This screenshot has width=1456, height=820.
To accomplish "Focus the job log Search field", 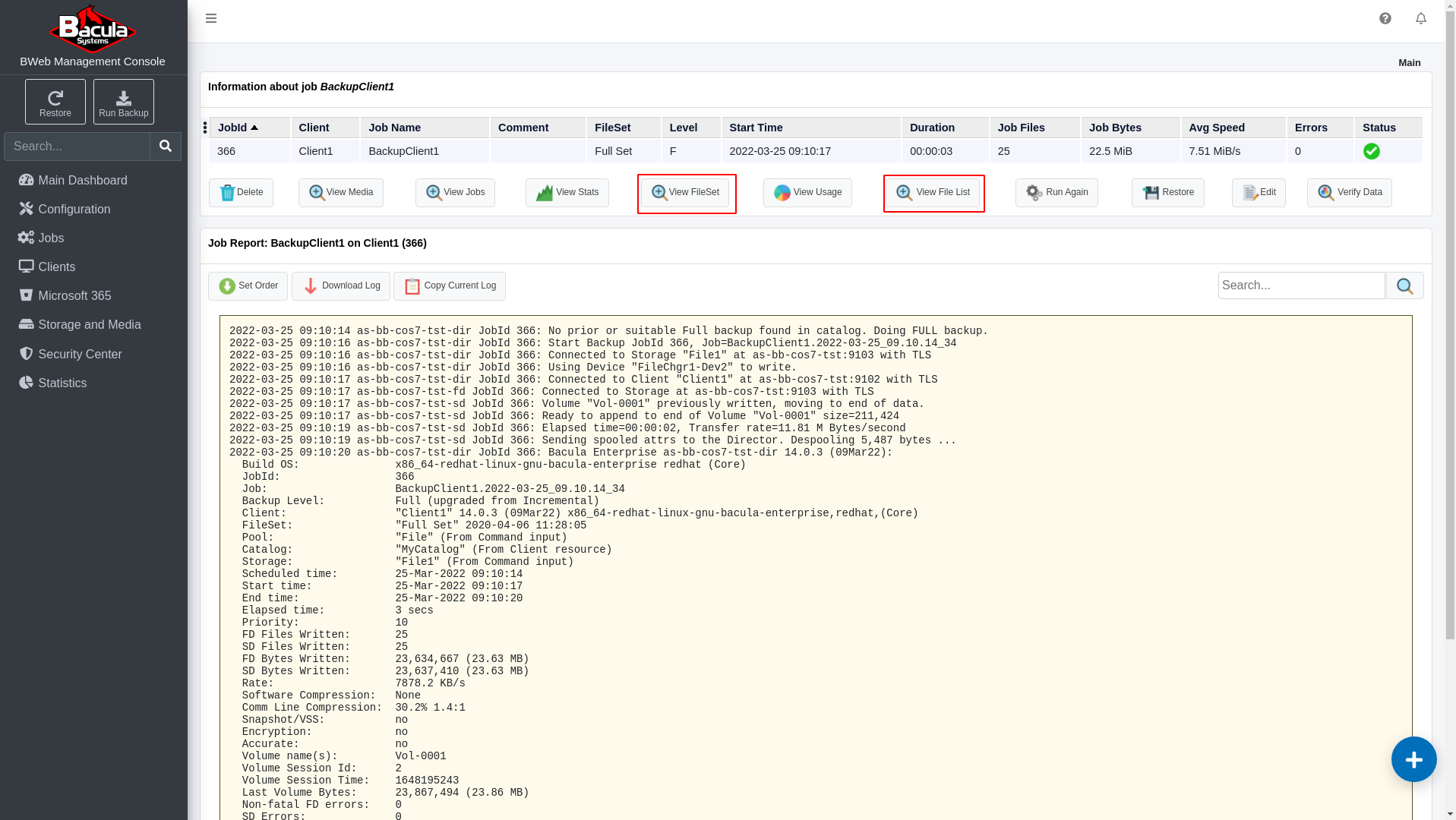I will (x=1302, y=285).
